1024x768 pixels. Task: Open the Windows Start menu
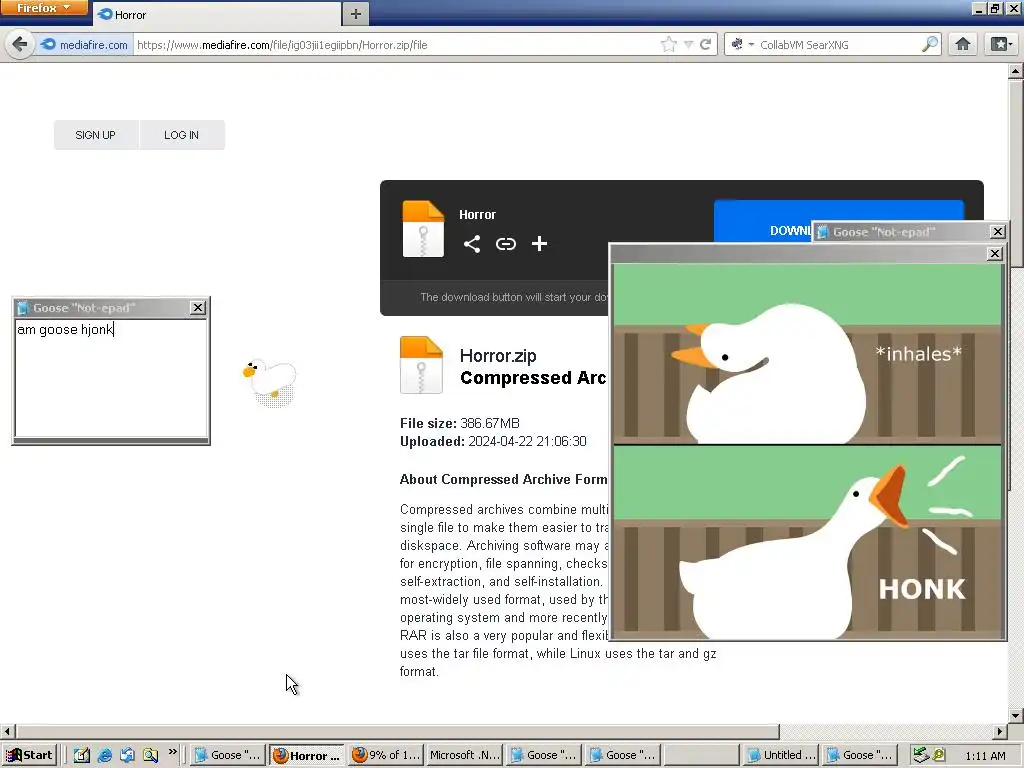[29, 755]
